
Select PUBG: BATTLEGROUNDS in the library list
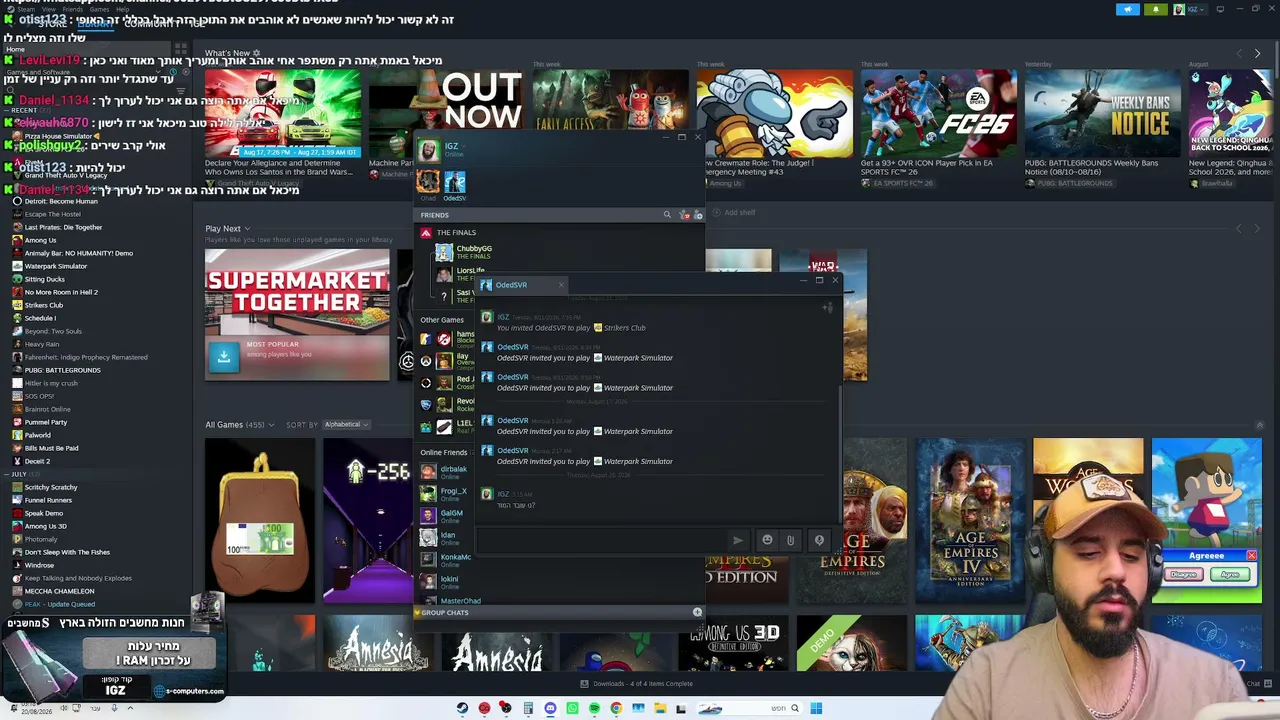pyautogui.click(x=62, y=370)
